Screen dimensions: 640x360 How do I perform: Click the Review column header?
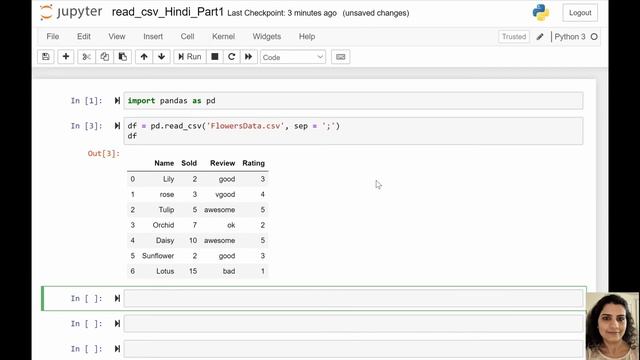222,163
